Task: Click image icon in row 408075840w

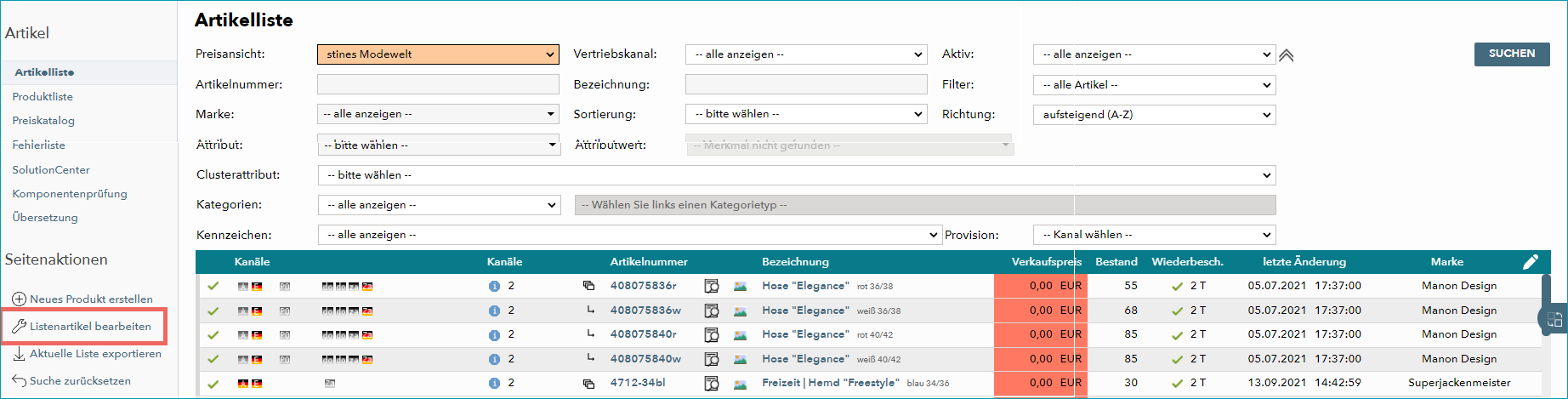Action: point(741,359)
